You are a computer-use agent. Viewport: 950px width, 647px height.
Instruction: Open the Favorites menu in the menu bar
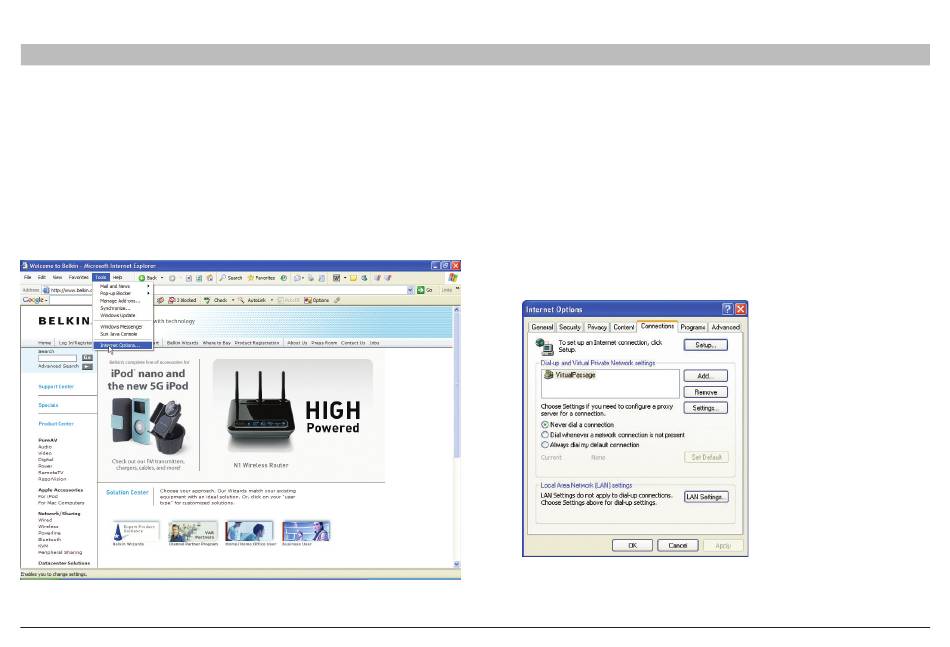(78, 277)
